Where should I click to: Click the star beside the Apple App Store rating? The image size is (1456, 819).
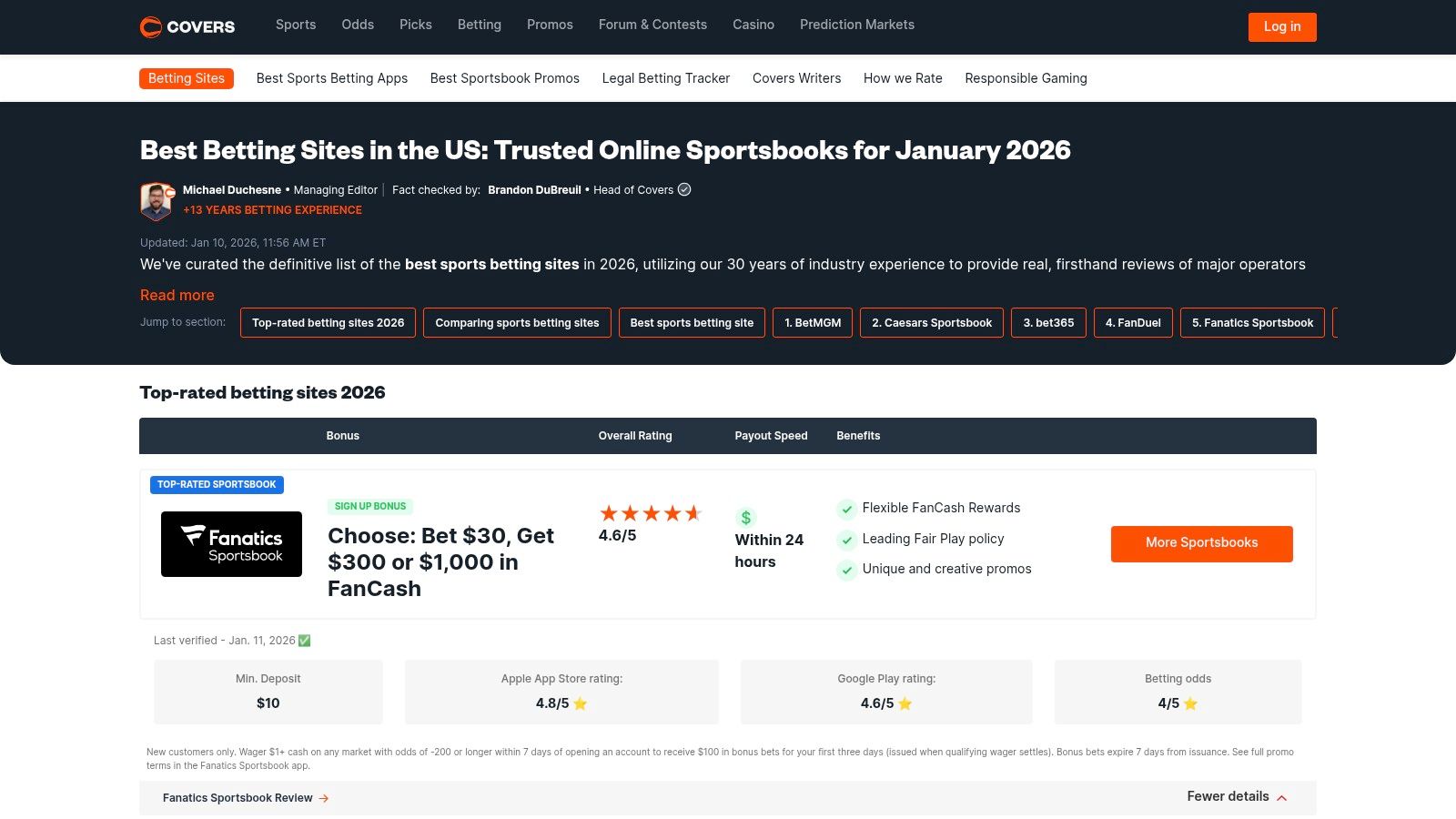[x=580, y=703]
